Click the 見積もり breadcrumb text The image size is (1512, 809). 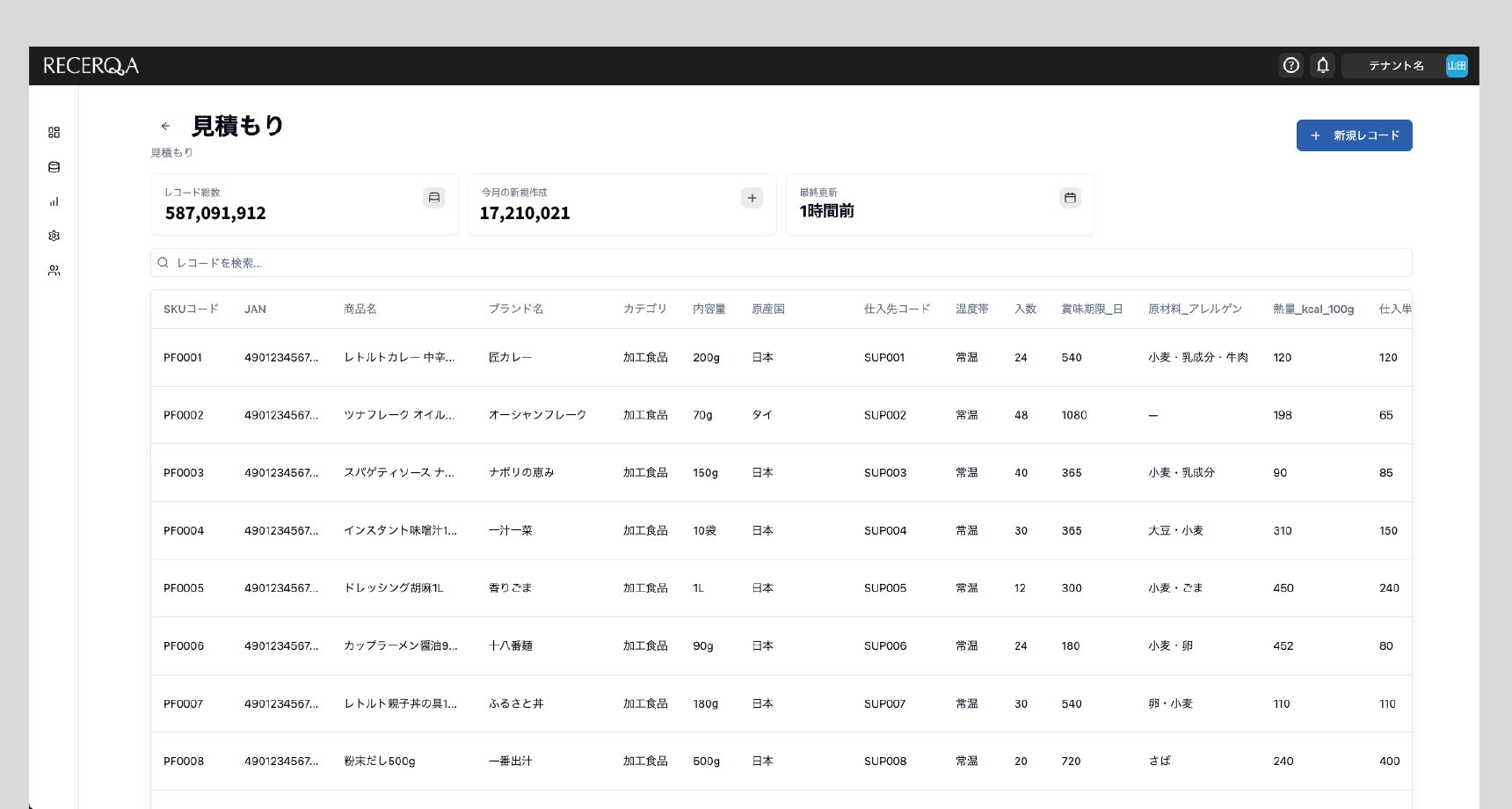click(171, 153)
